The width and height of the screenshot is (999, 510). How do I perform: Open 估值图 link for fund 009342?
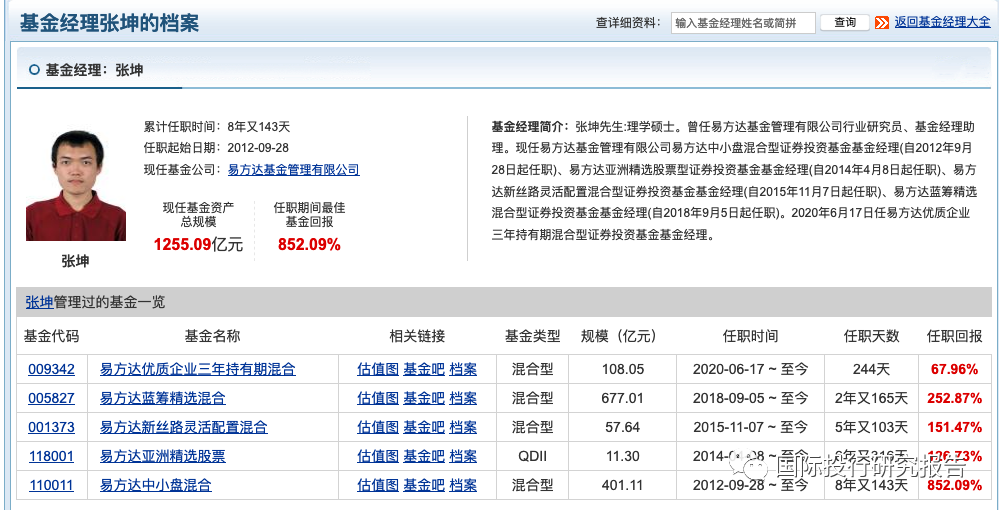378,369
